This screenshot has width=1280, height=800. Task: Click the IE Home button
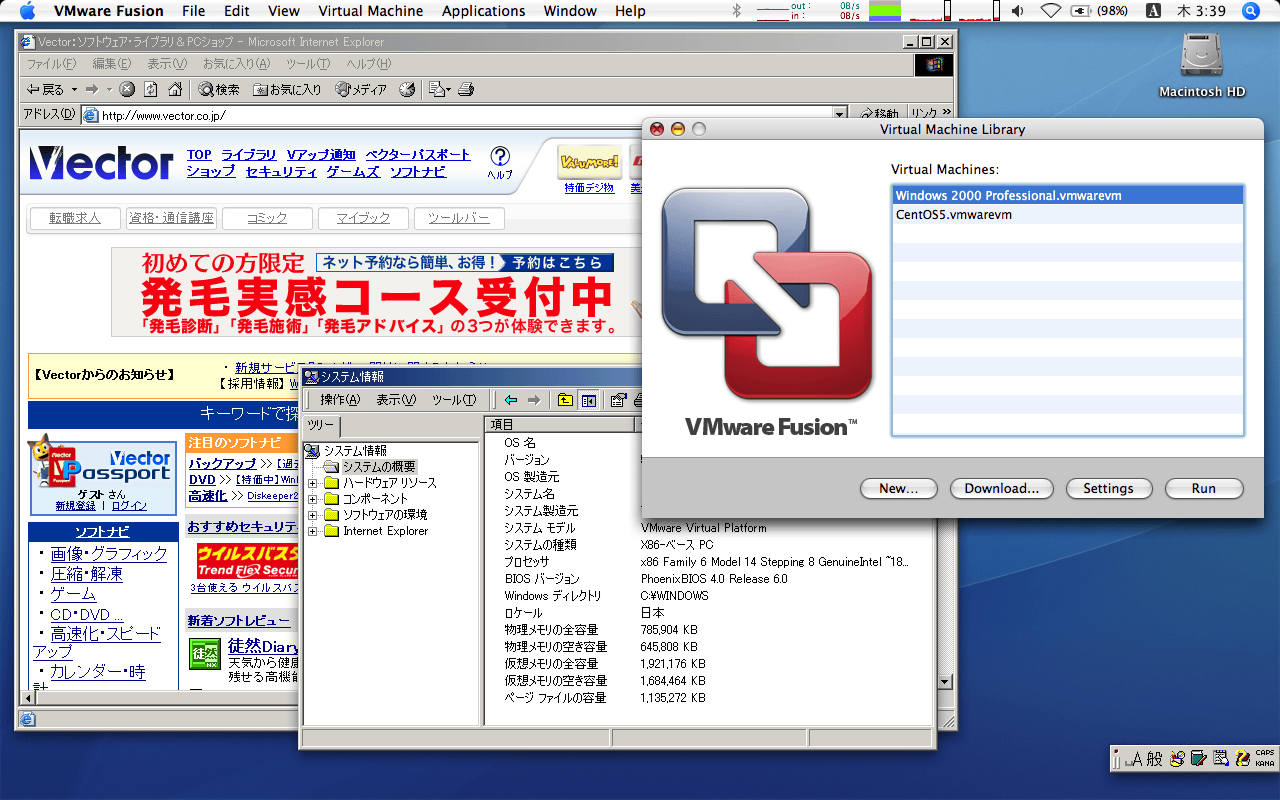pos(174,90)
